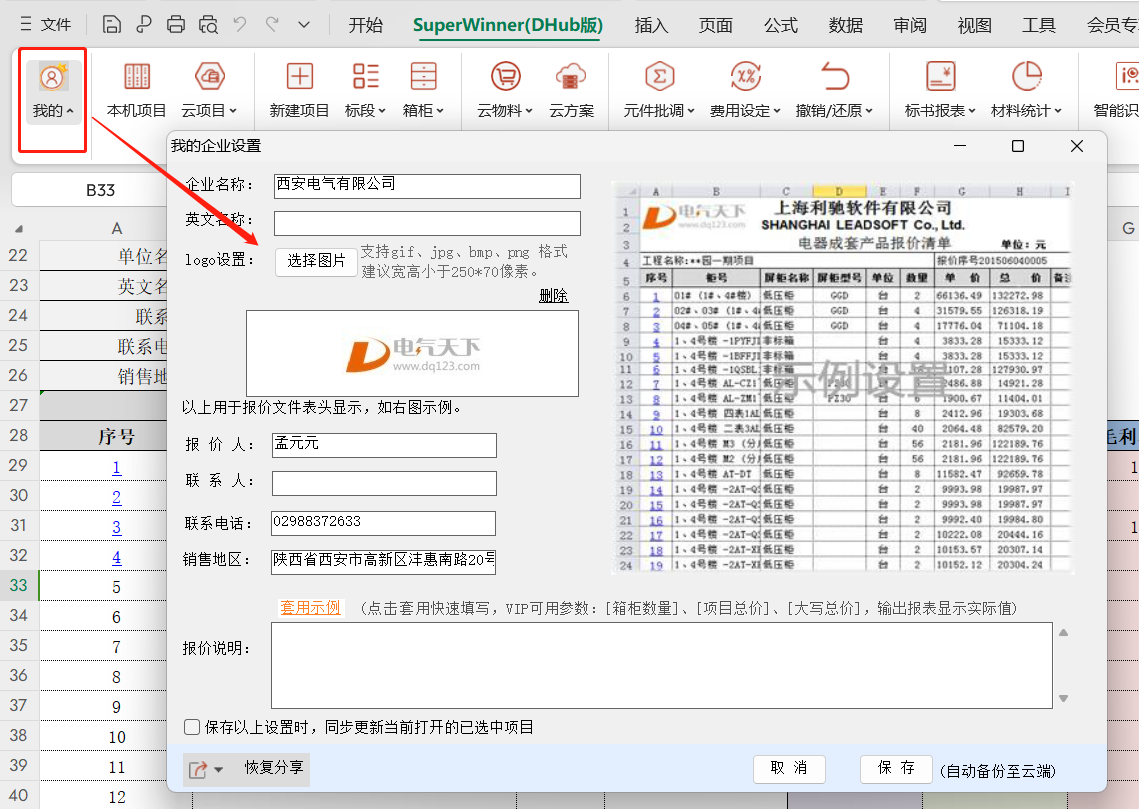Maximize the 我的企业设置 dialog
1139x809 pixels.
(1018, 146)
